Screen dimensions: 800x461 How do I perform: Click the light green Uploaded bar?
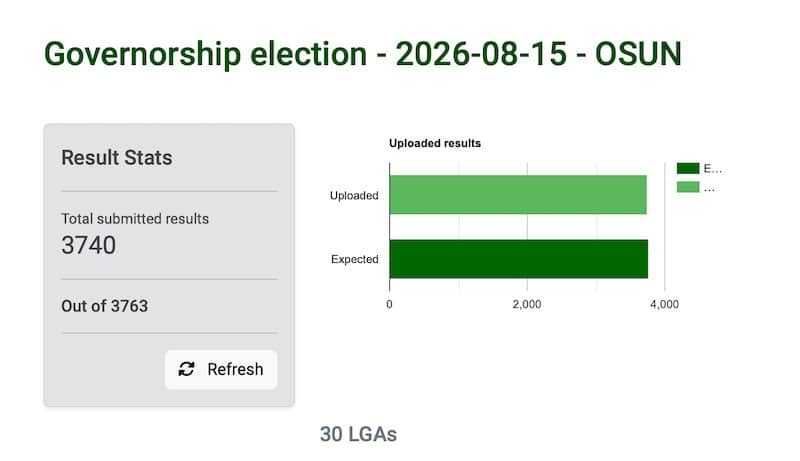click(518, 195)
